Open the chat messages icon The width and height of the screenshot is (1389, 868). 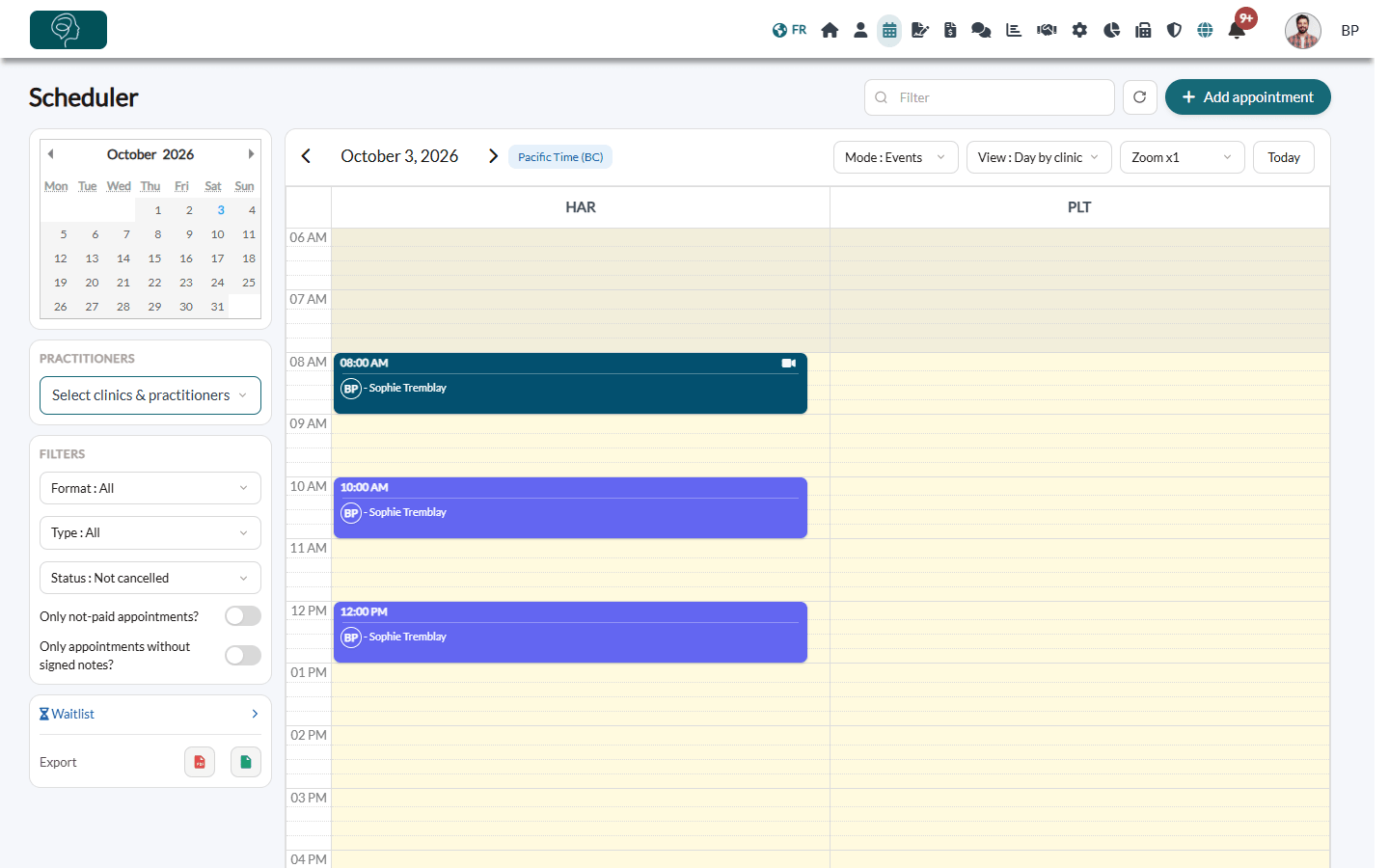(981, 30)
